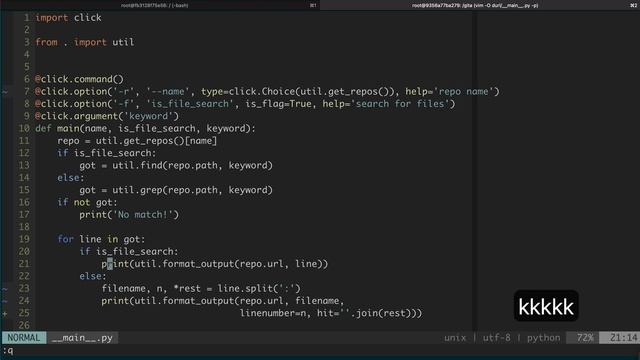Click util.get_repos() inside click.Choice on line 7

346,91
